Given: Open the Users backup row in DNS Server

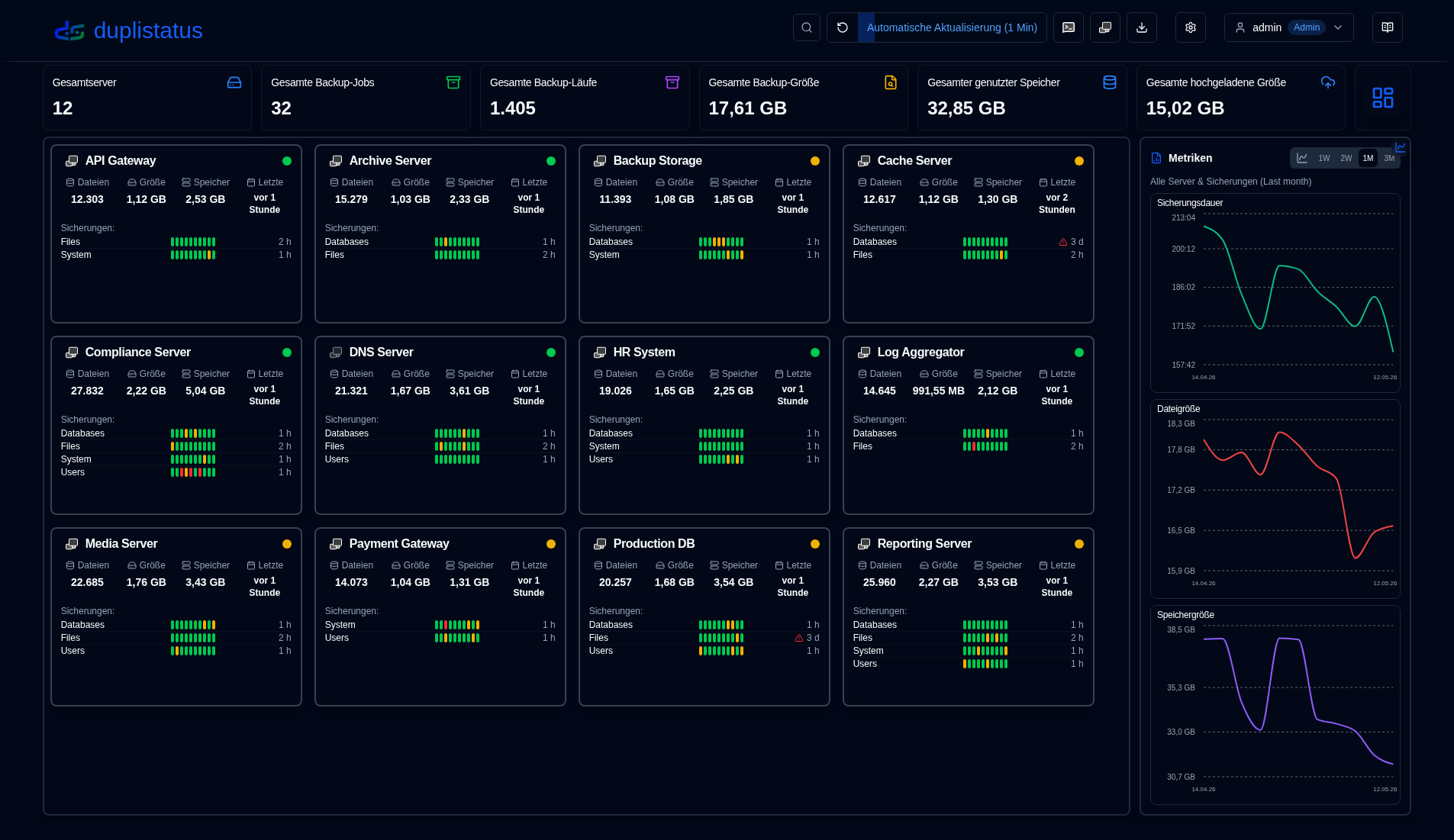Looking at the screenshot, I should pyautogui.click(x=440, y=459).
